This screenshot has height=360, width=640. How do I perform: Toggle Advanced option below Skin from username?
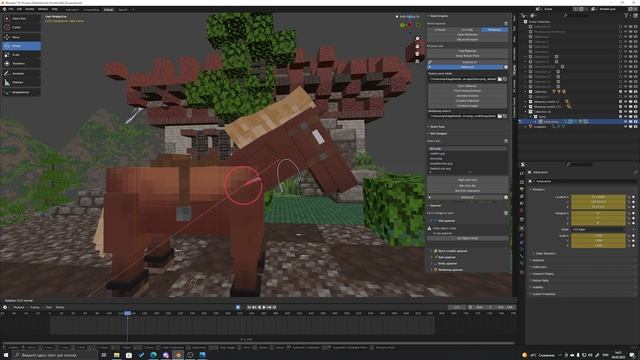point(467,197)
